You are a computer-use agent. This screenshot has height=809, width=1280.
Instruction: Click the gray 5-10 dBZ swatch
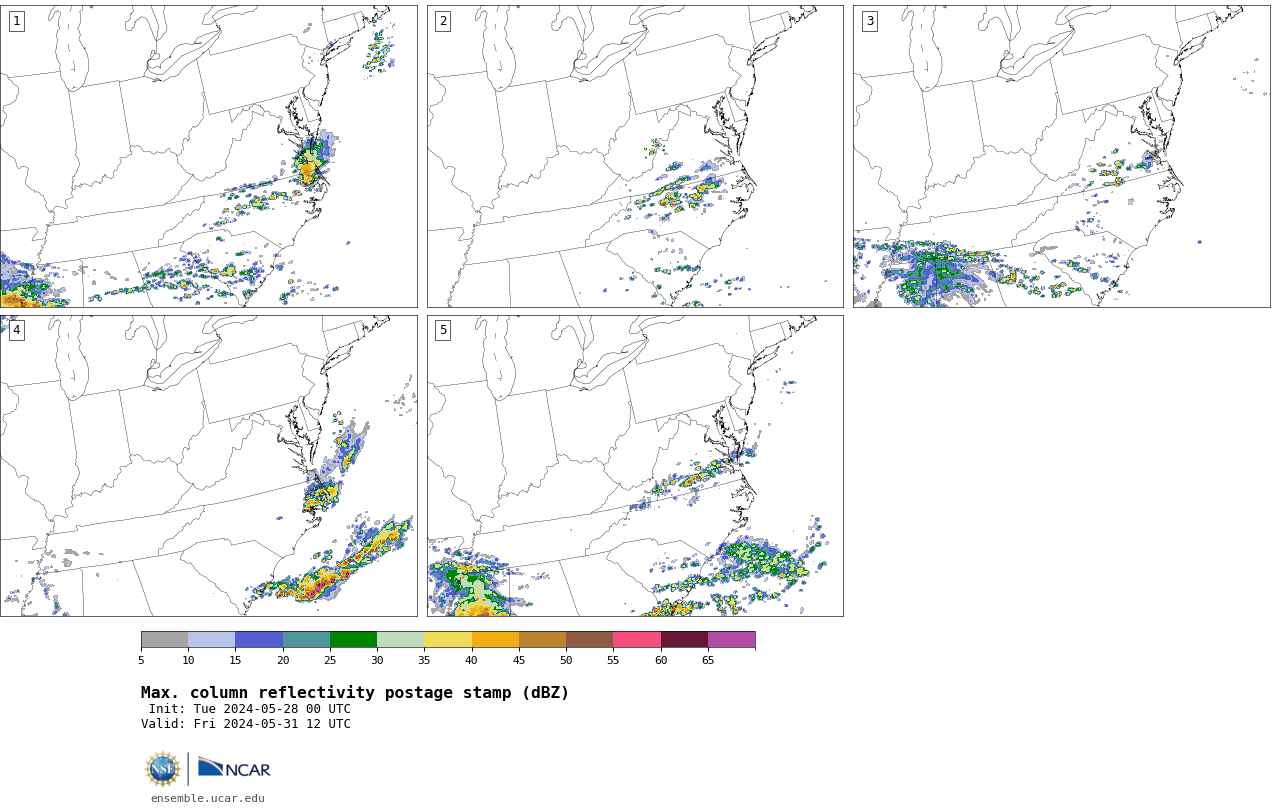(164, 640)
